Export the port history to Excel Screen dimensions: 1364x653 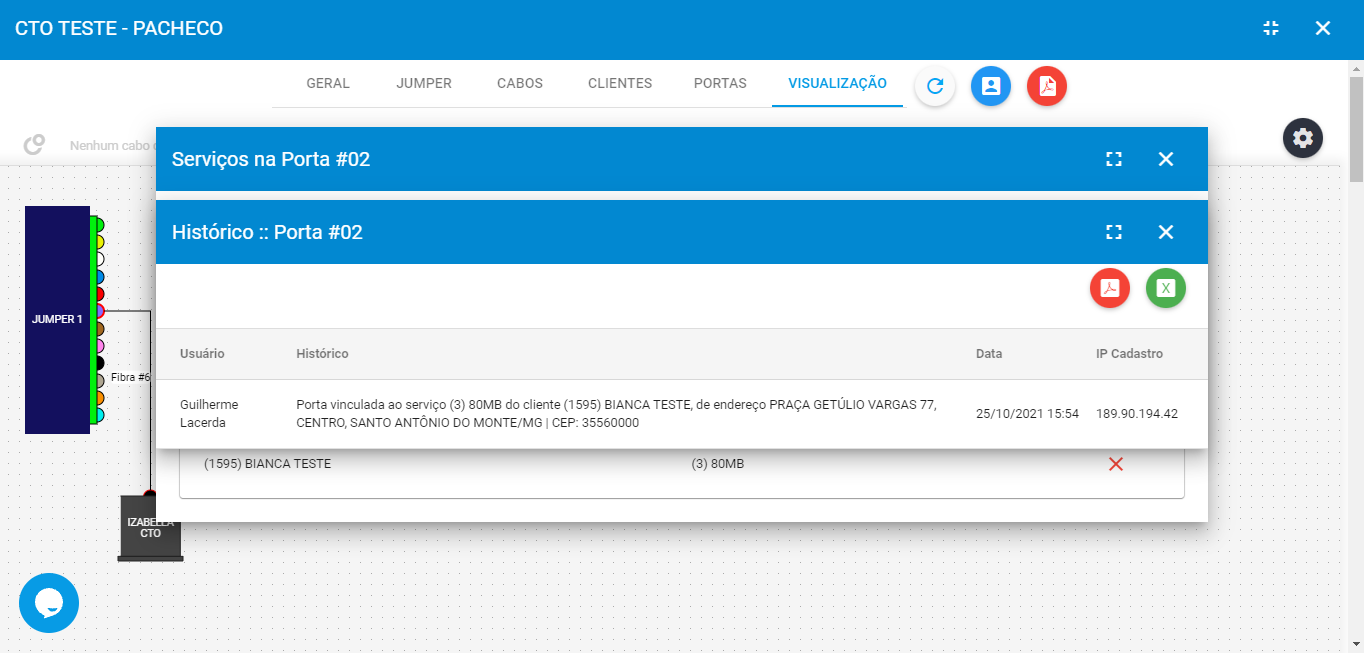(1166, 288)
